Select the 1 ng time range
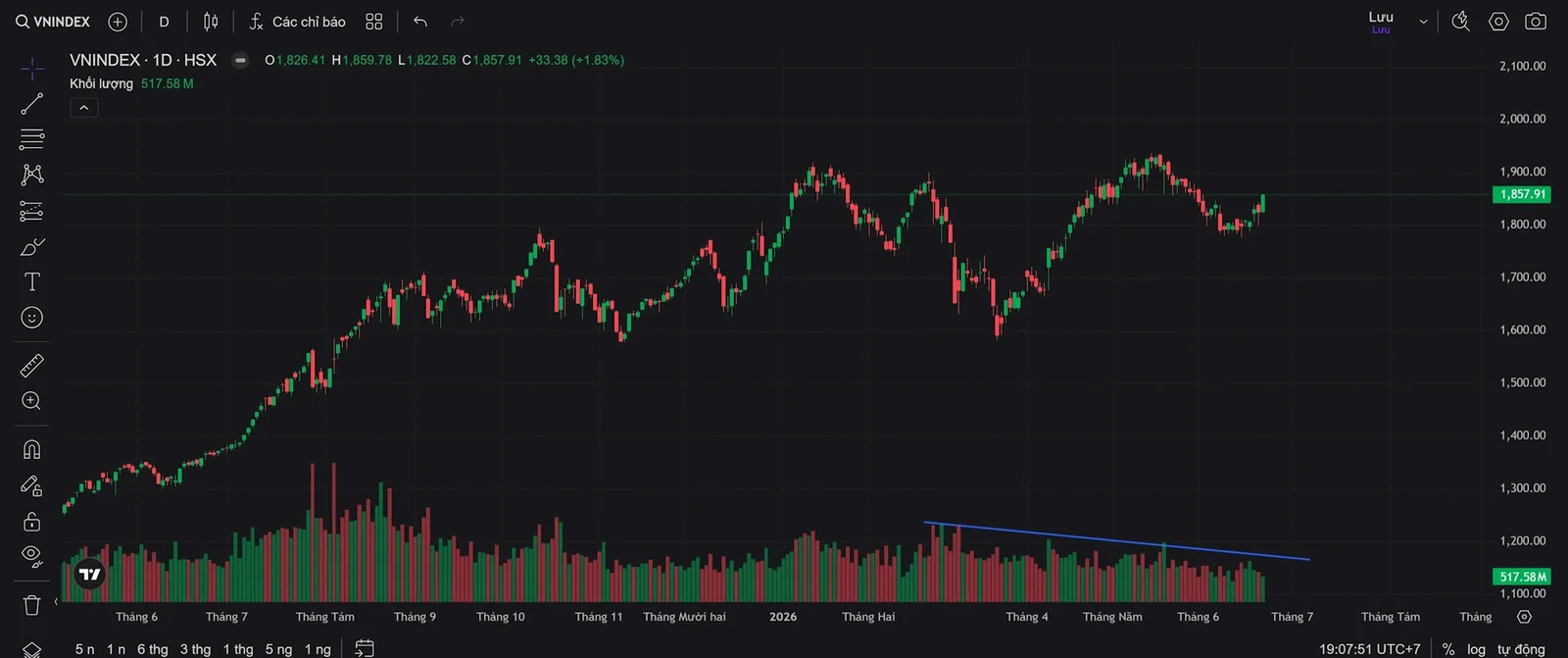 coord(318,649)
